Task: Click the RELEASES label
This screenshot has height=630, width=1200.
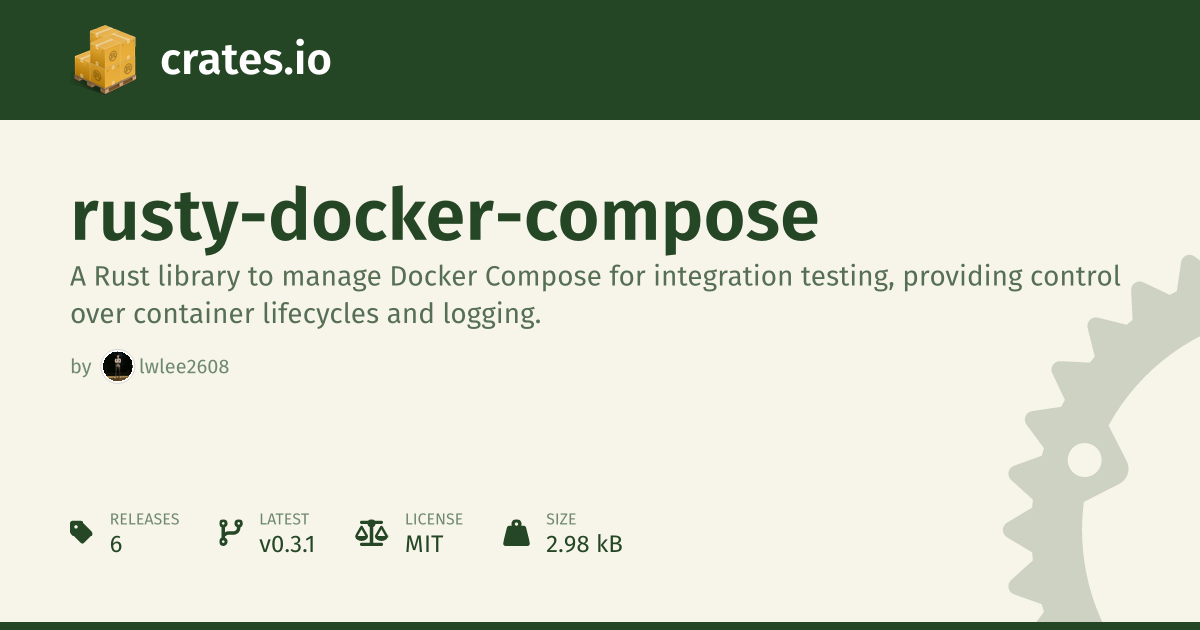Action: (144, 519)
